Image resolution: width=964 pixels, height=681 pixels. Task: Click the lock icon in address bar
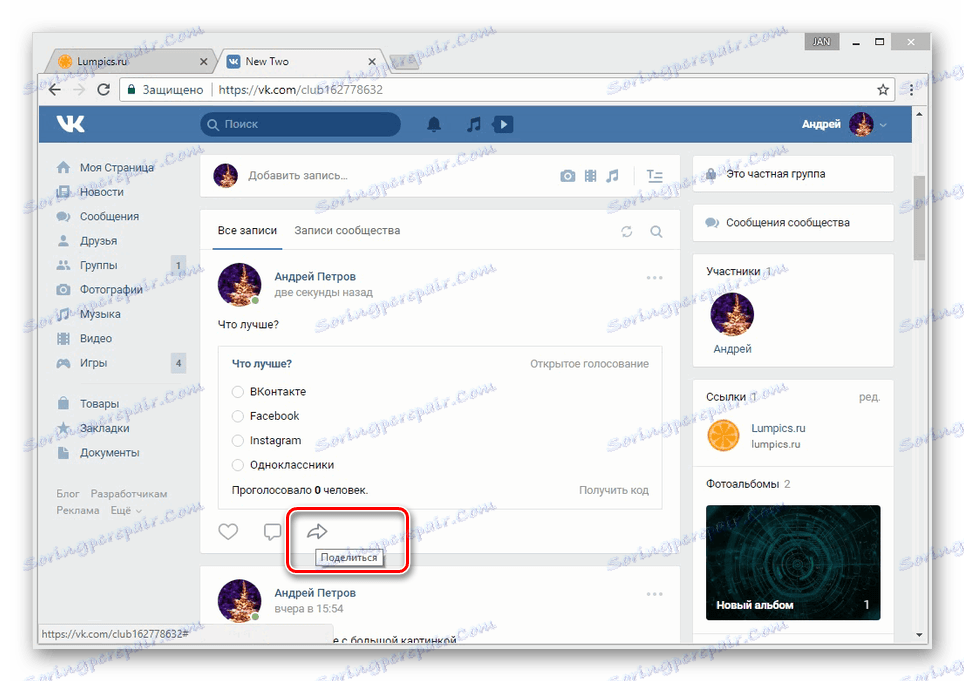click(x=131, y=90)
